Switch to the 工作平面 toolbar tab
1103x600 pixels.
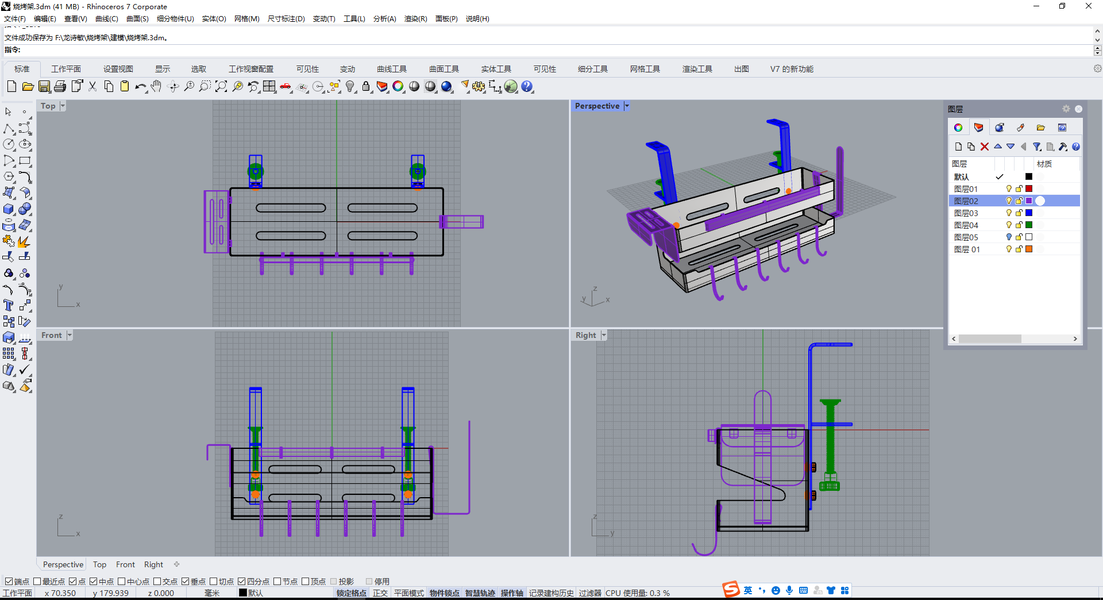pyautogui.click(x=66, y=69)
